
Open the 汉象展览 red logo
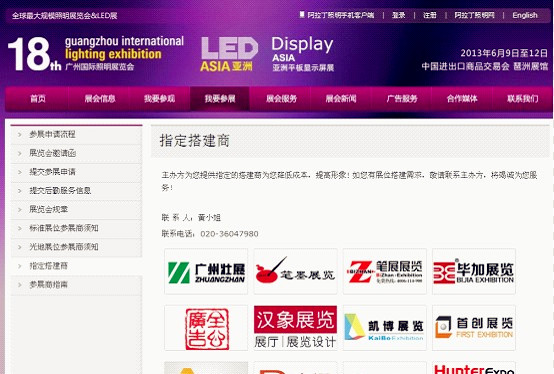click(295, 328)
